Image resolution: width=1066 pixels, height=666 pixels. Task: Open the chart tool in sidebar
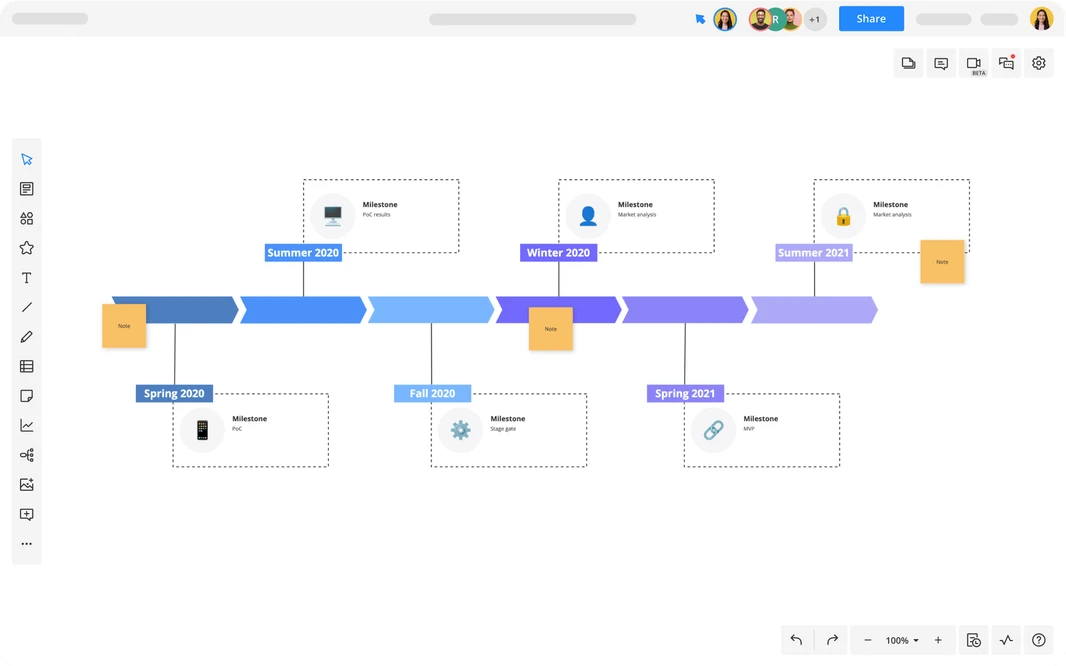pos(27,425)
